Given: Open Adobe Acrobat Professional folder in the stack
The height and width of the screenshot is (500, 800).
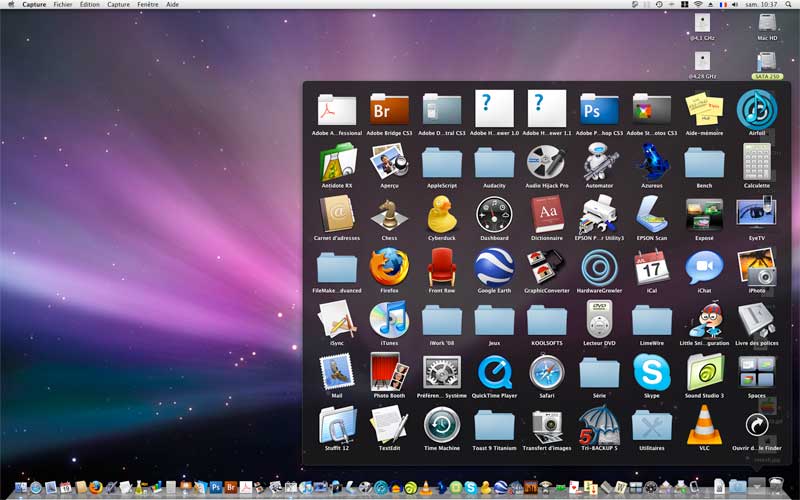Looking at the screenshot, I should [337, 109].
